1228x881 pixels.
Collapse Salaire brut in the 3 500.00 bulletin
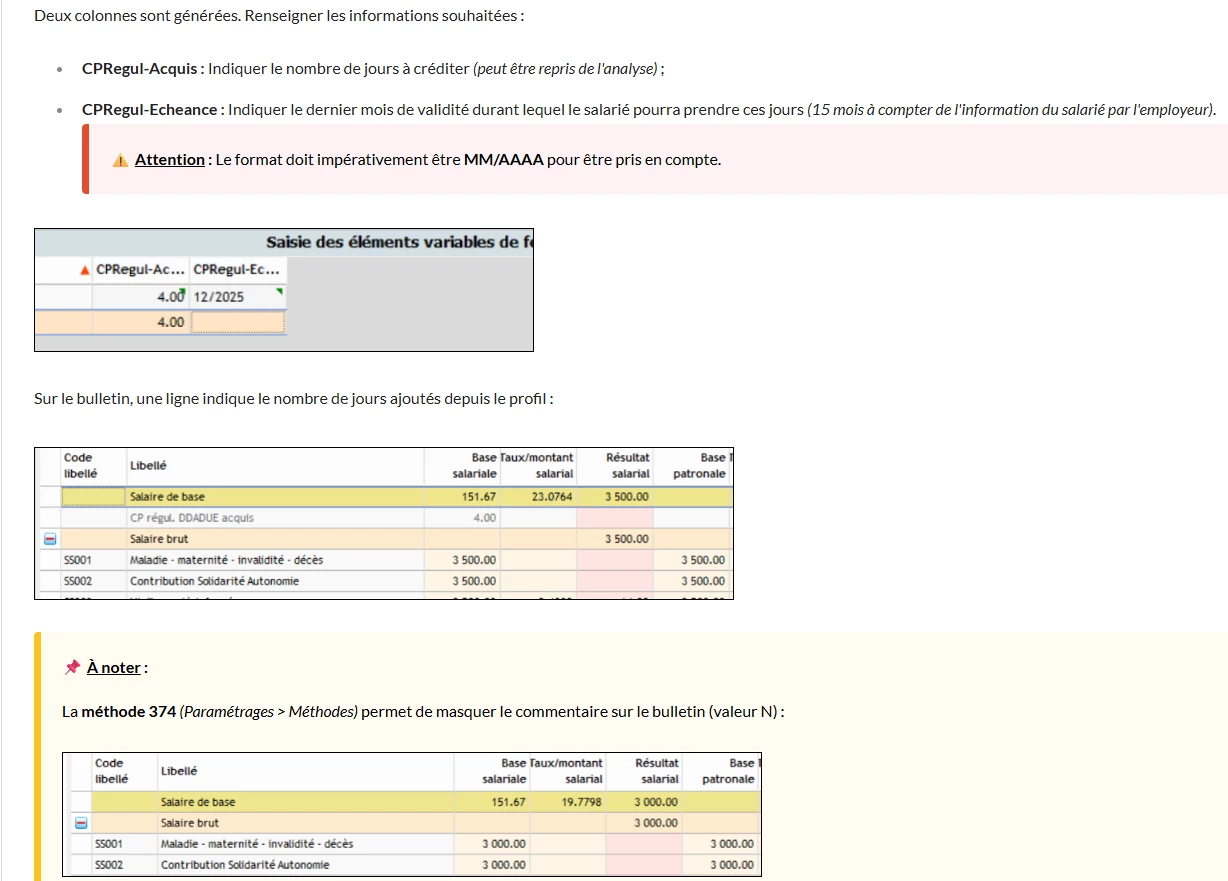coord(49,539)
